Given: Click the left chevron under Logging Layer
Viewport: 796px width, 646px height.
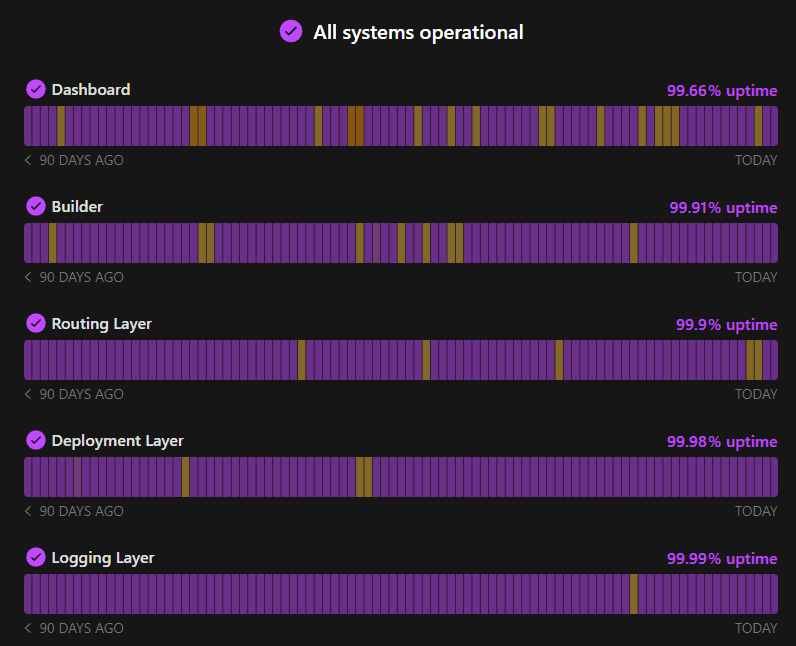Looking at the screenshot, I should (28, 628).
